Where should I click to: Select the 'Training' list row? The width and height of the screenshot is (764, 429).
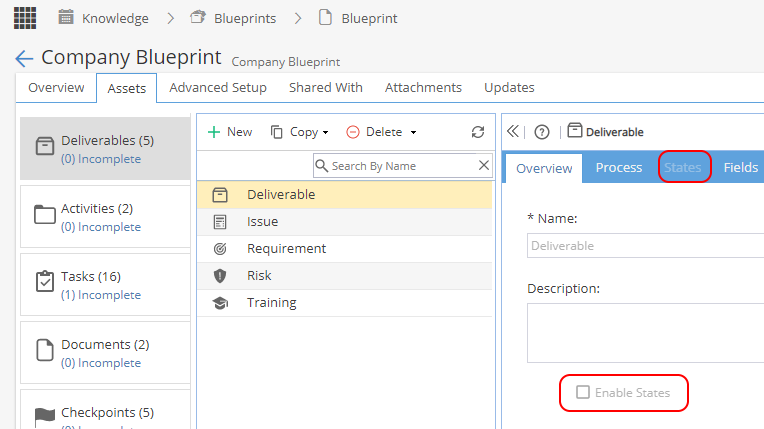345,303
